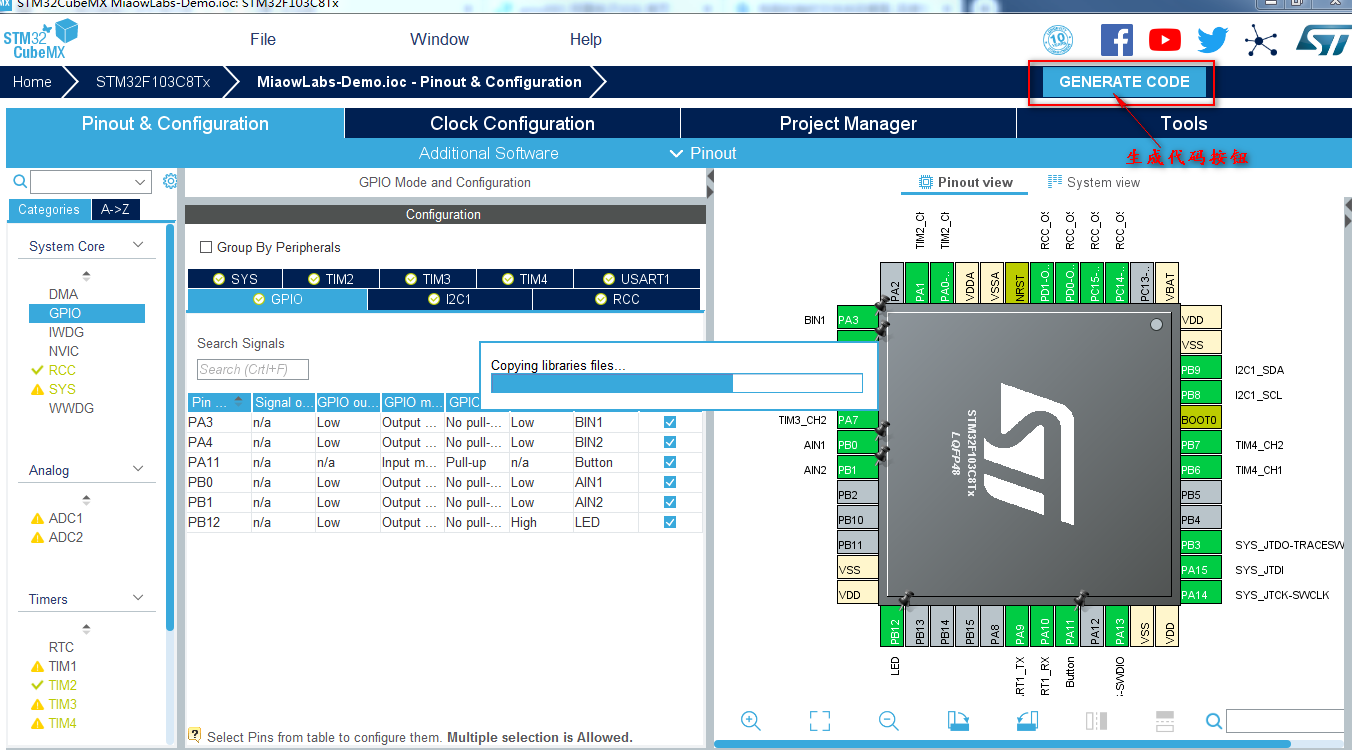The height and width of the screenshot is (755, 1352).
Task: Open the Facebook icon link
Action: click(1117, 39)
